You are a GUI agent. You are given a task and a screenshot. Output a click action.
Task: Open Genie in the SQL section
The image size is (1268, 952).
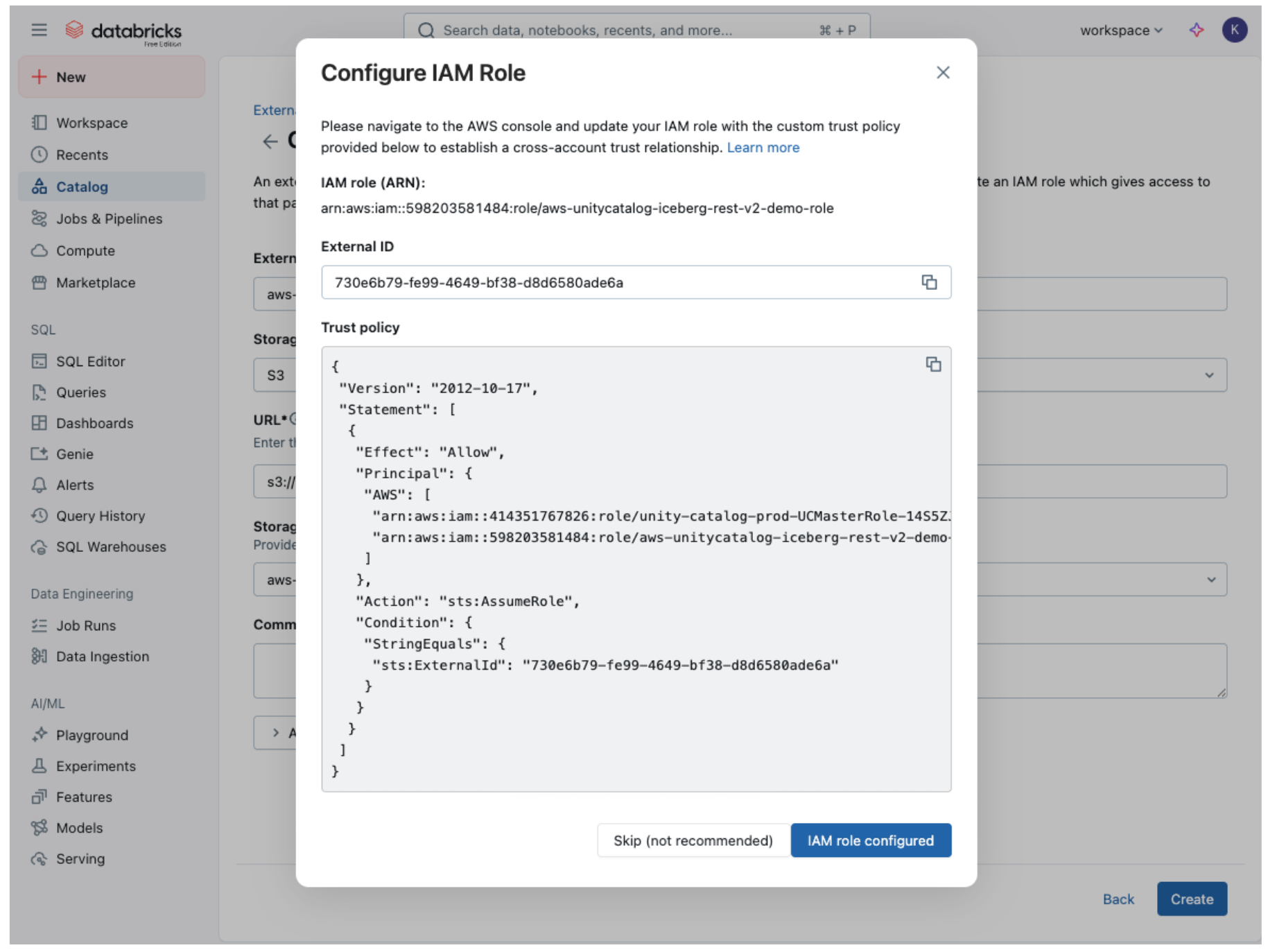[x=74, y=453]
